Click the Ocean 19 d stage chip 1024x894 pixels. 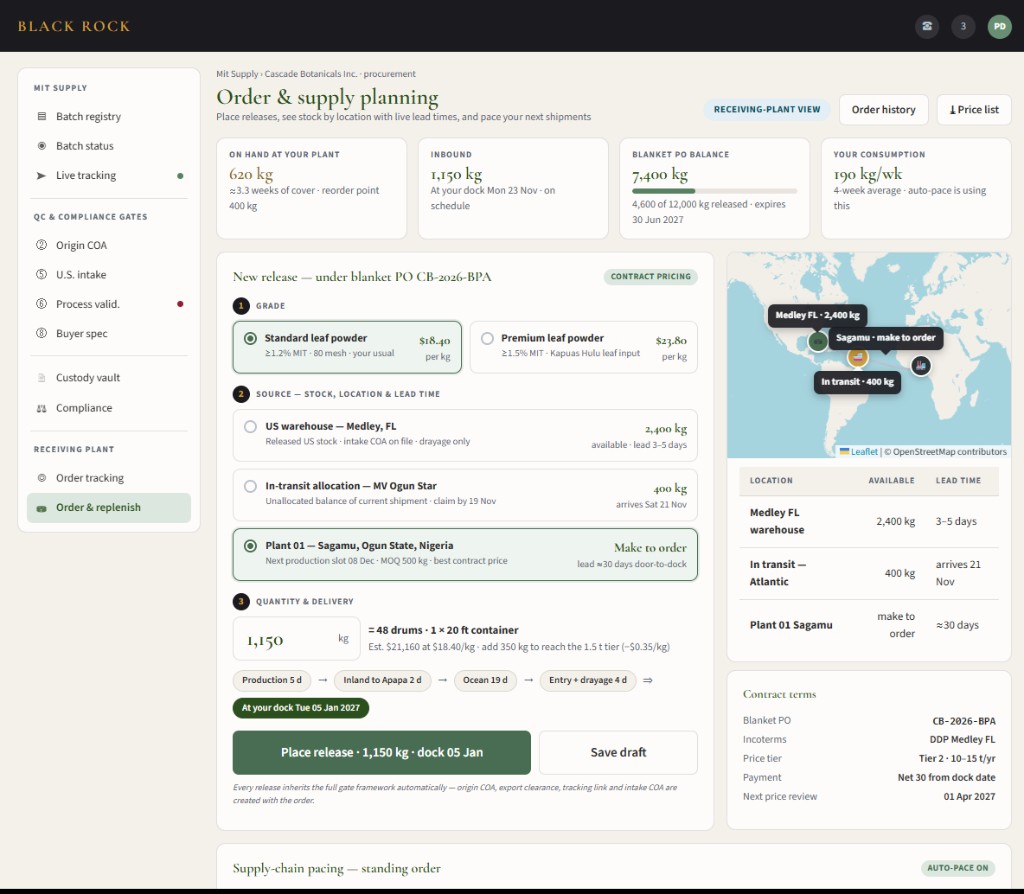coord(485,680)
